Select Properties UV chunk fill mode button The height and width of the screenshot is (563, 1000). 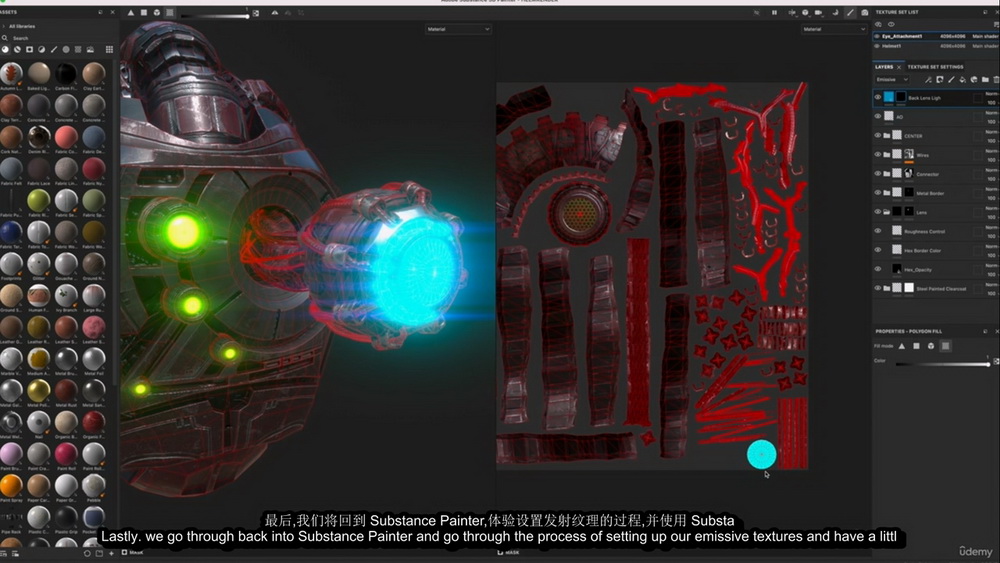[x=946, y=346]
